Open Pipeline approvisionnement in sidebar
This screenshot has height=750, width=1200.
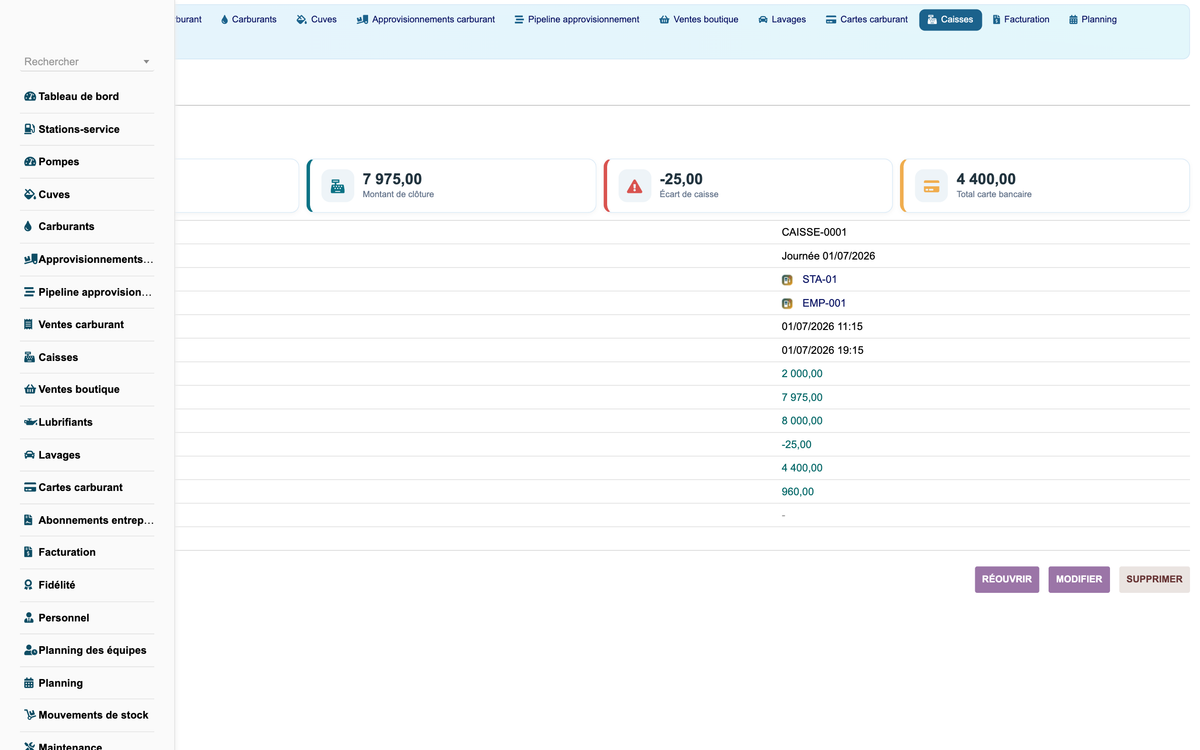click(x=88, y=292)
